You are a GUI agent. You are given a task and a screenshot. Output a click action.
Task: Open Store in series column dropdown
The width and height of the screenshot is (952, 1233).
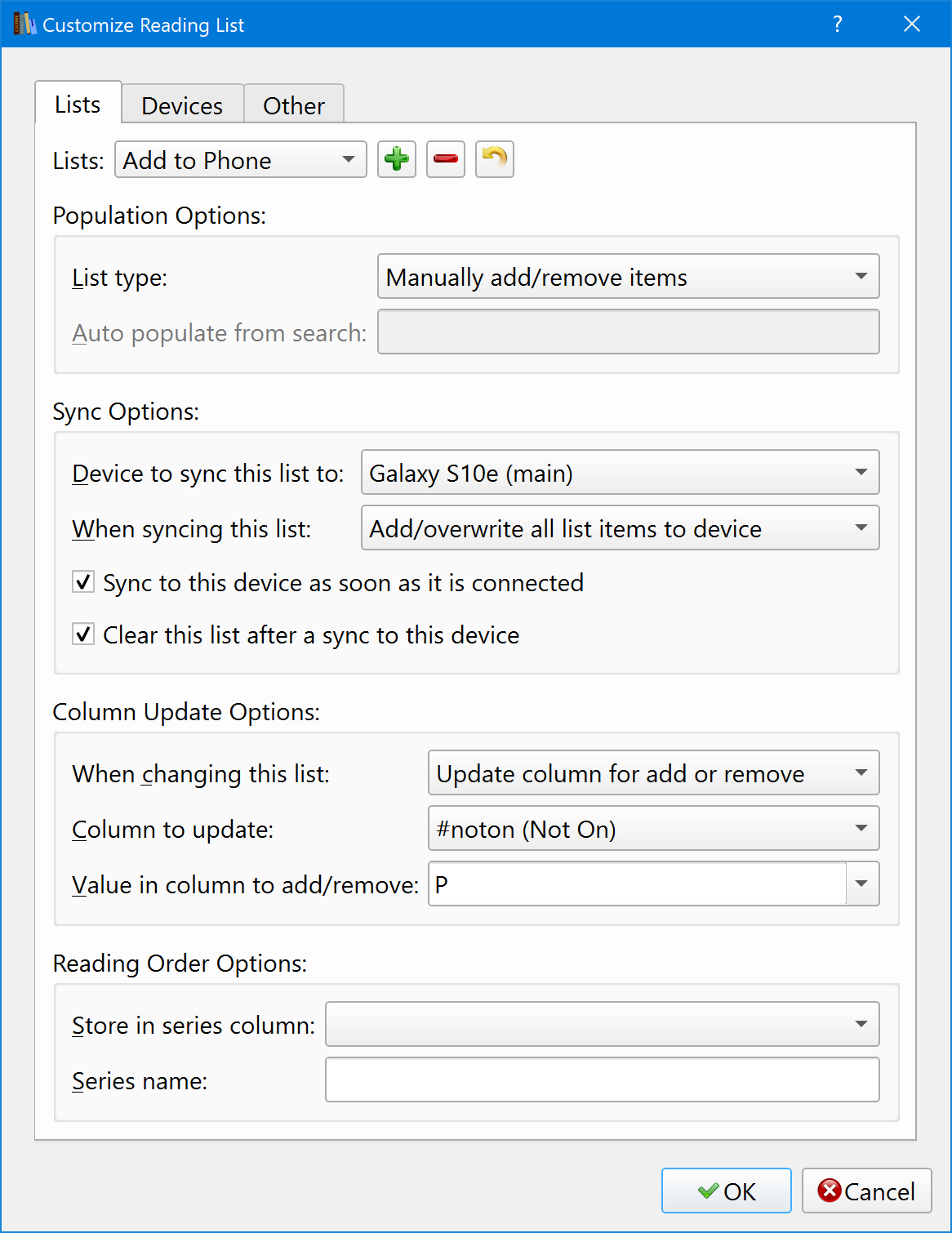click(x=602, y=1025)
